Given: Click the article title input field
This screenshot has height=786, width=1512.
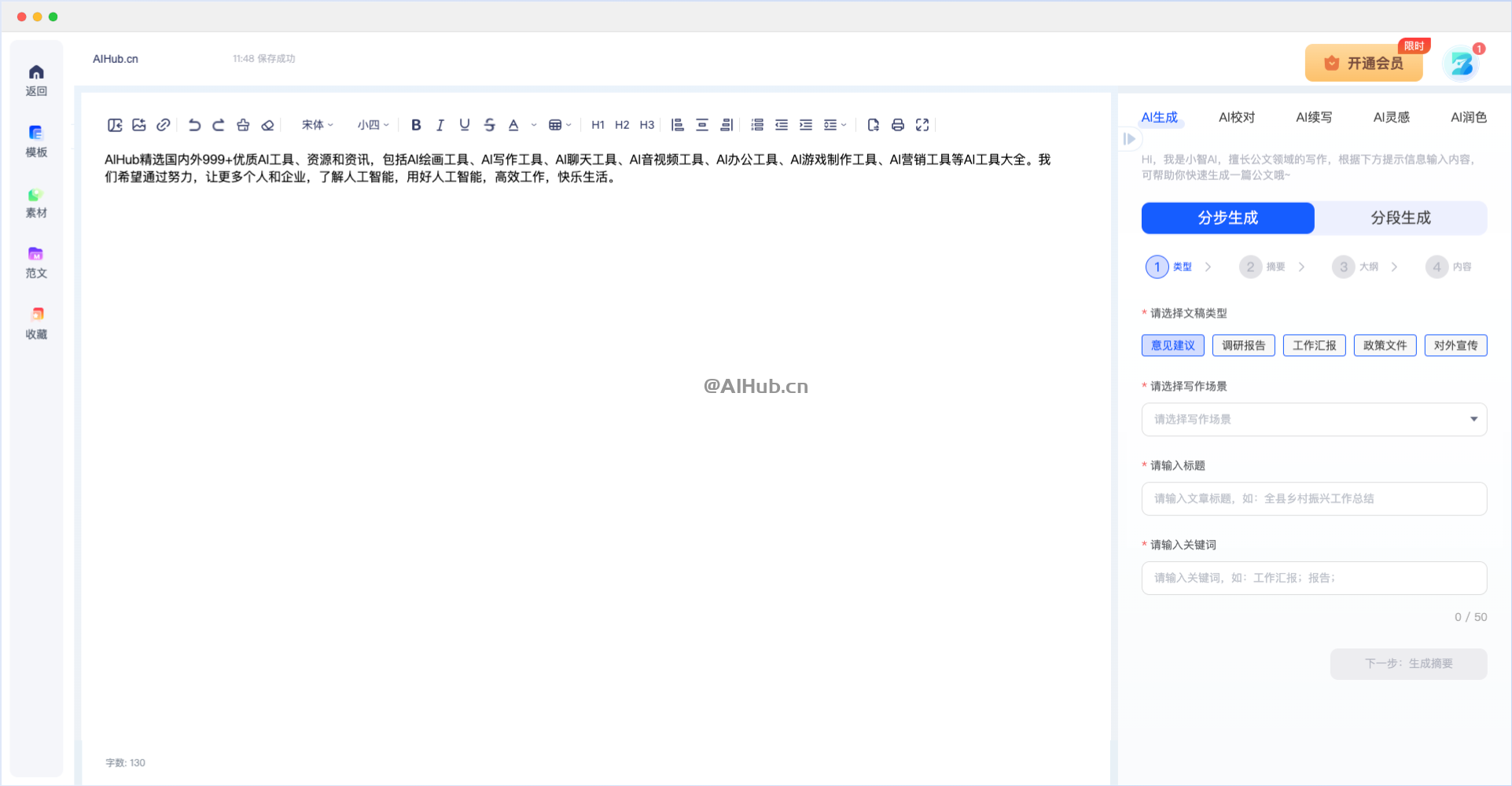Looking at the screenshot, I should point(1313,498).
